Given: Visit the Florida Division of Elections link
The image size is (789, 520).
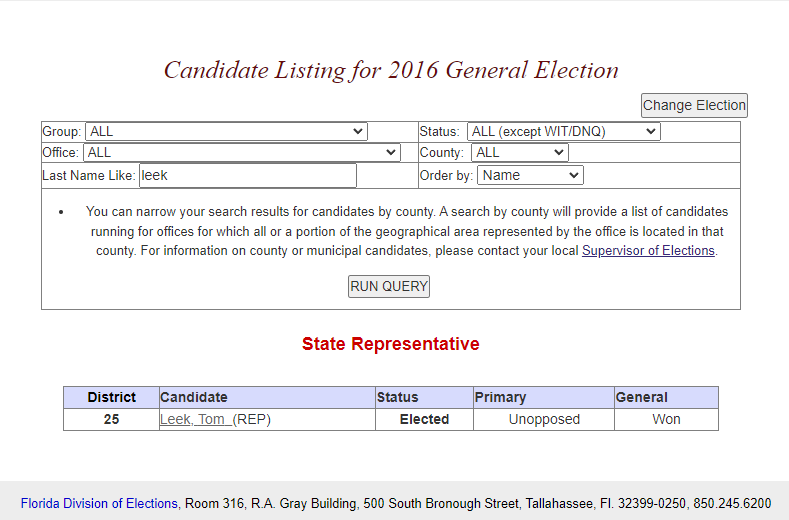Looking at the screenshot, I should (100, 503).
